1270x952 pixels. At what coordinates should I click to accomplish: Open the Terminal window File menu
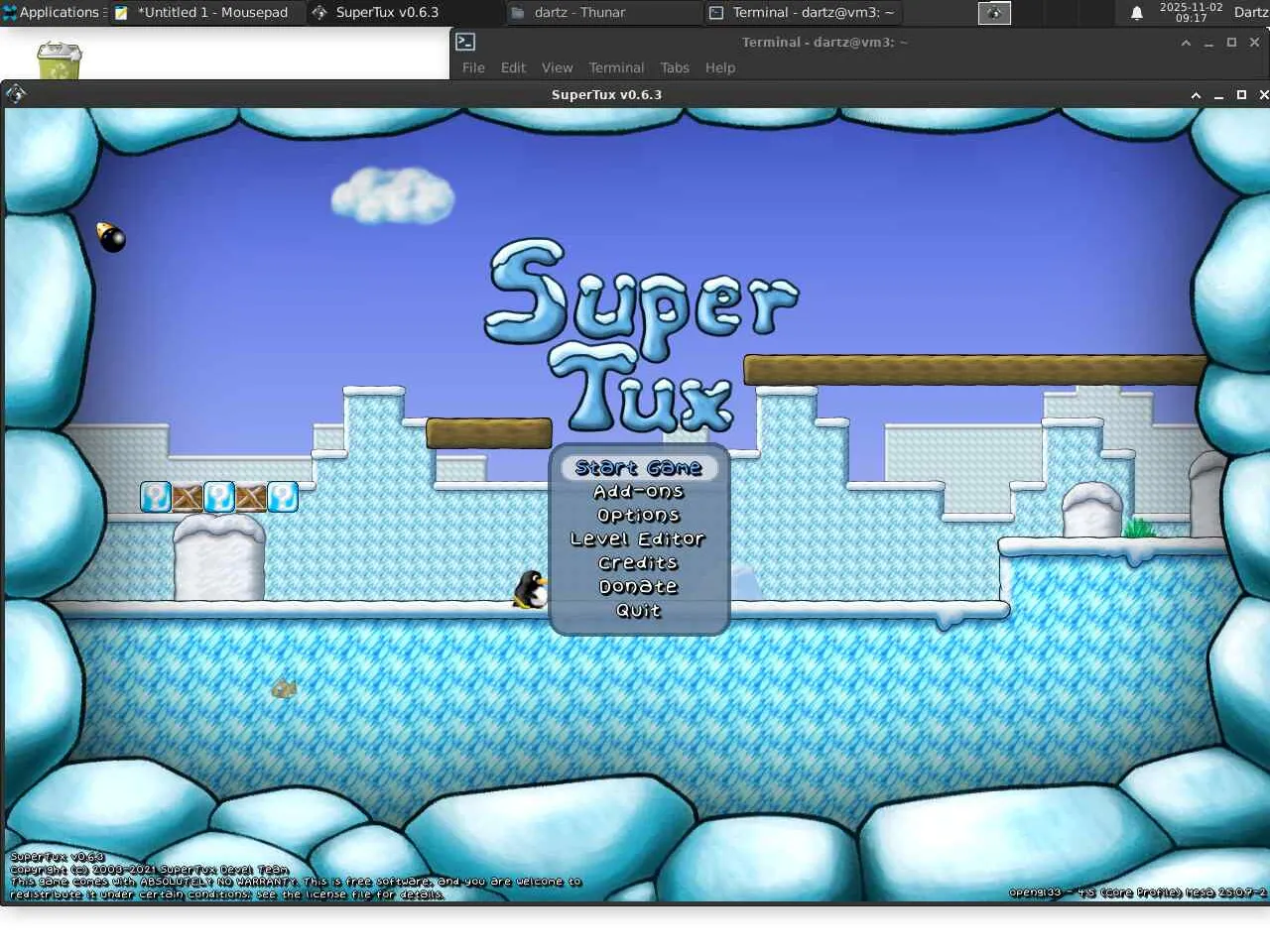point(473,67)
